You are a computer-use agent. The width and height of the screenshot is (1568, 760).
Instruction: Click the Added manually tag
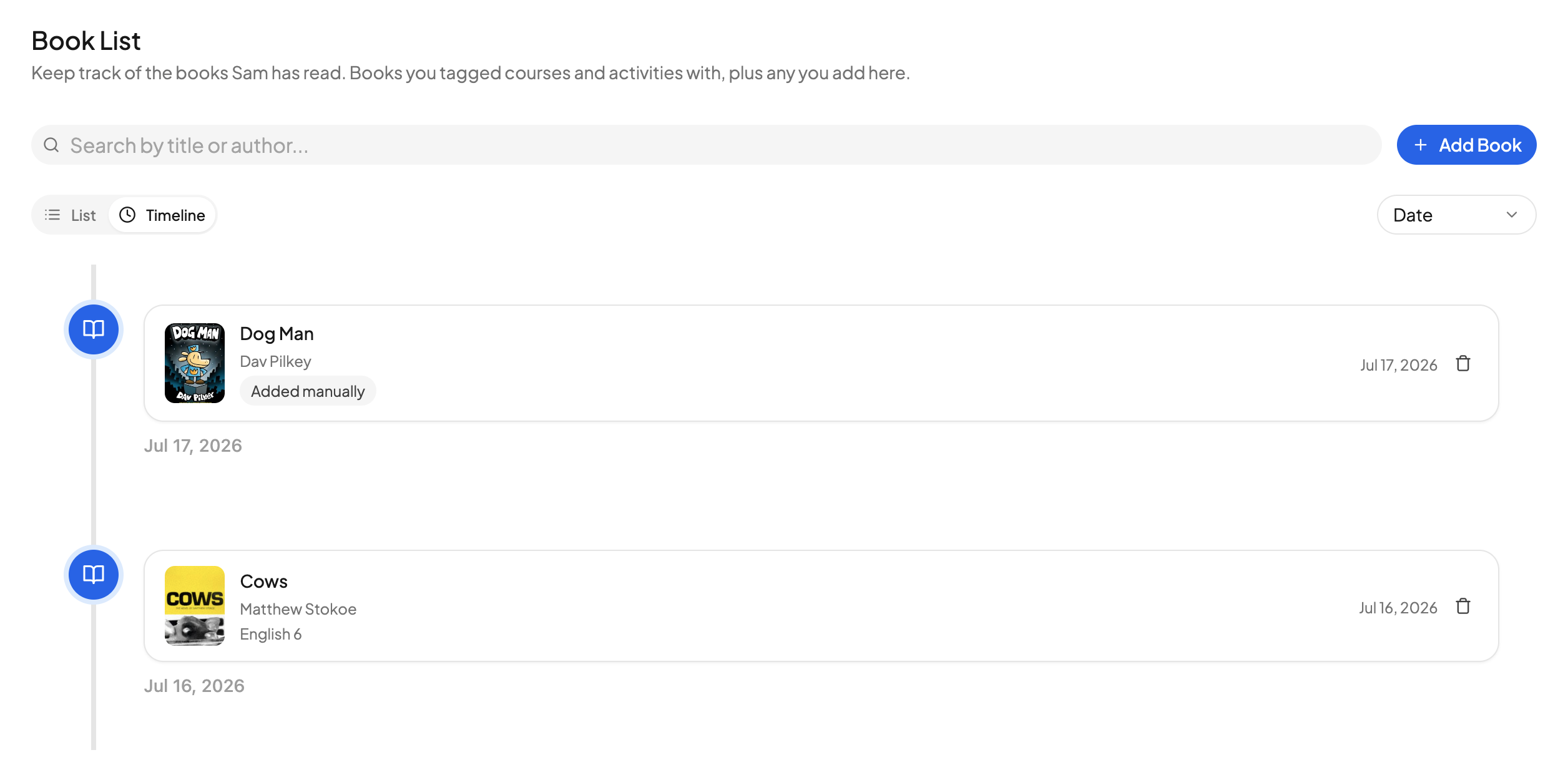coord(308,391)
